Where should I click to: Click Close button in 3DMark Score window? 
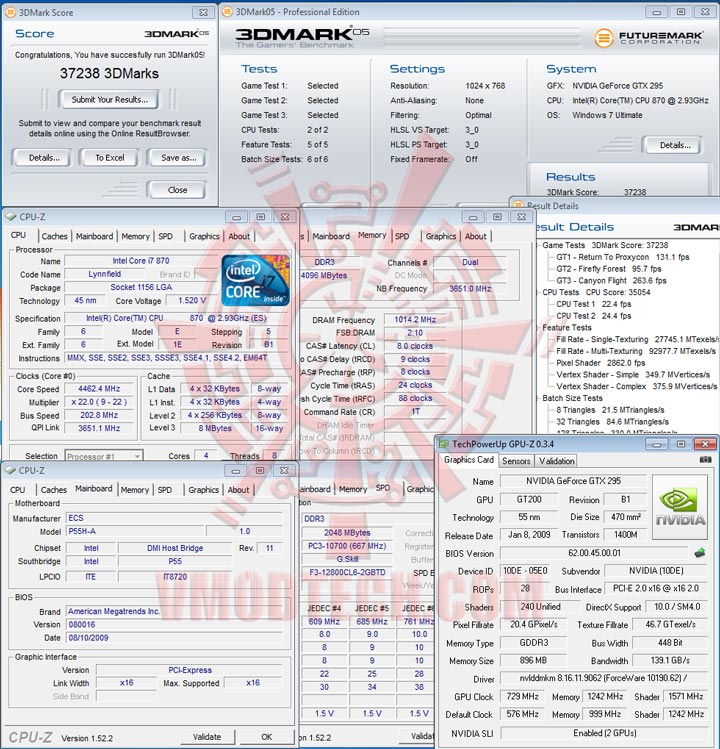(x=177, y=190)
